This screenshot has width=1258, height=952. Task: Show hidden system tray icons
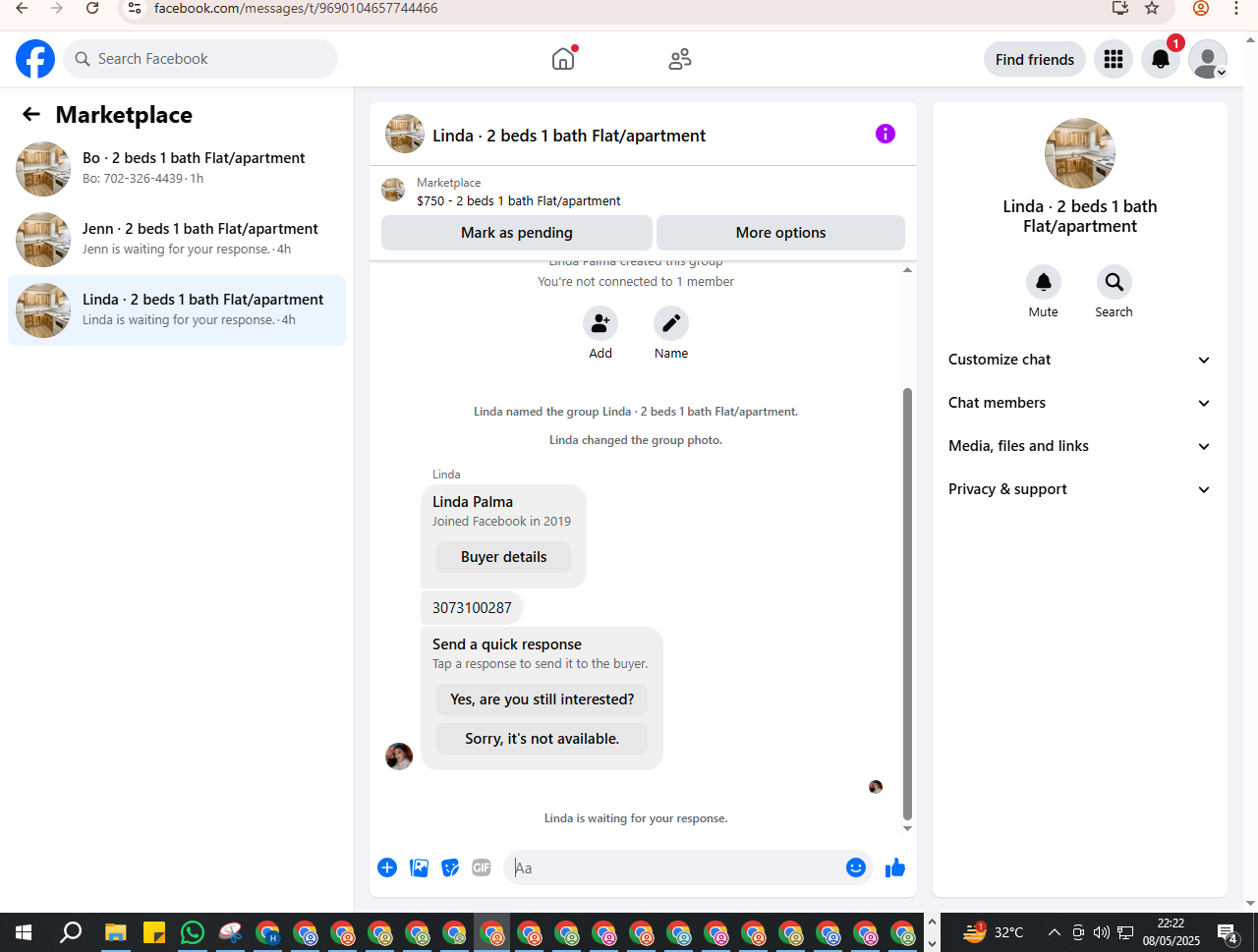(1054, 932)
